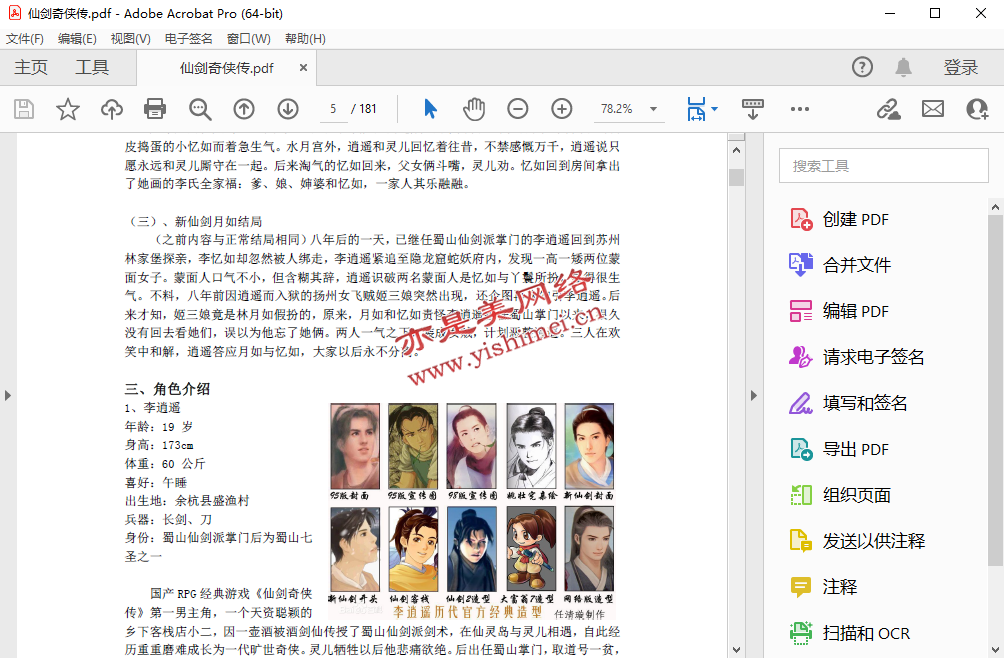Click the Save file floppy icon
This screenshot has width=1004, height=658.
[24, 109]
